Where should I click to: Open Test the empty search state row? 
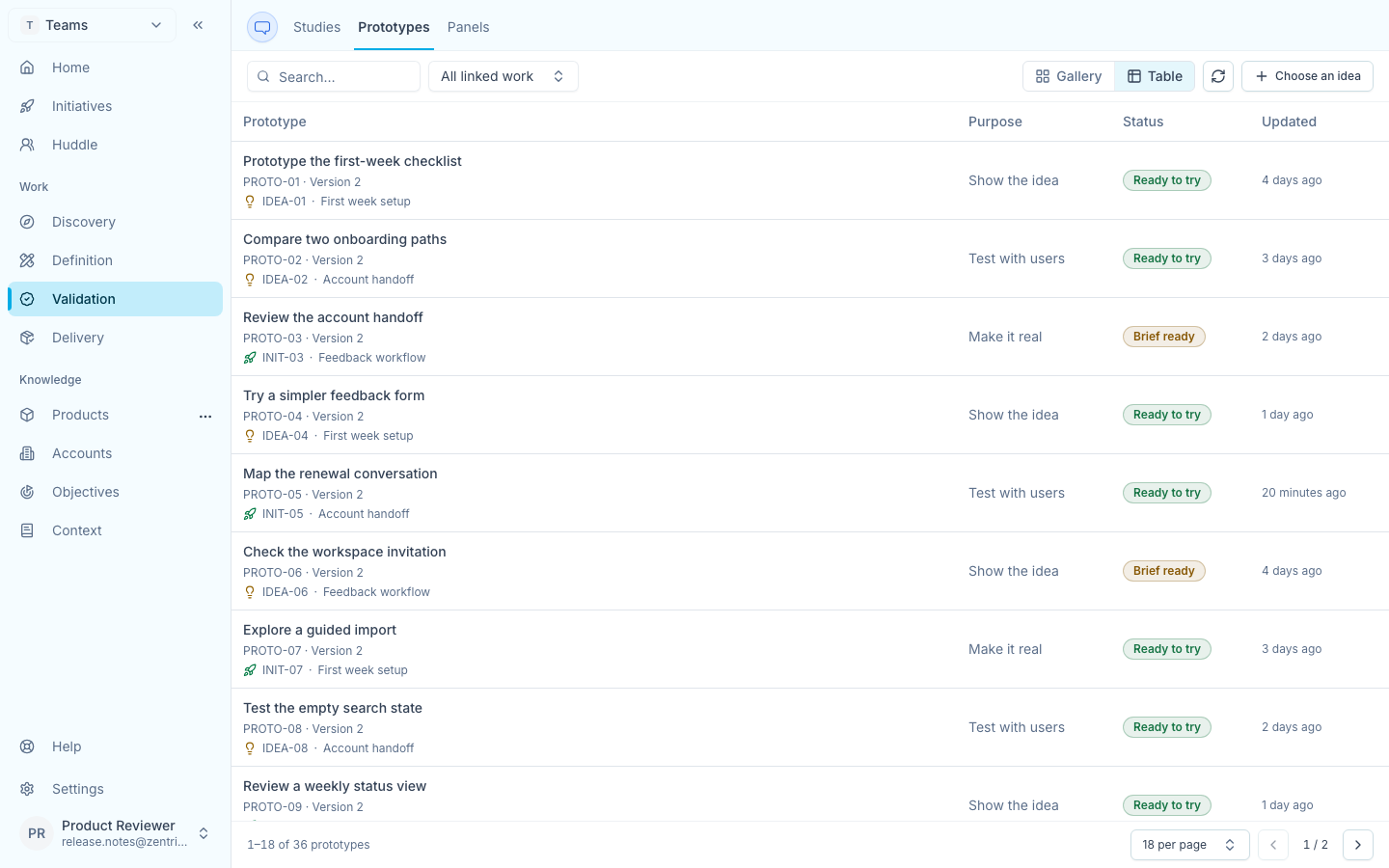point(810,727)
